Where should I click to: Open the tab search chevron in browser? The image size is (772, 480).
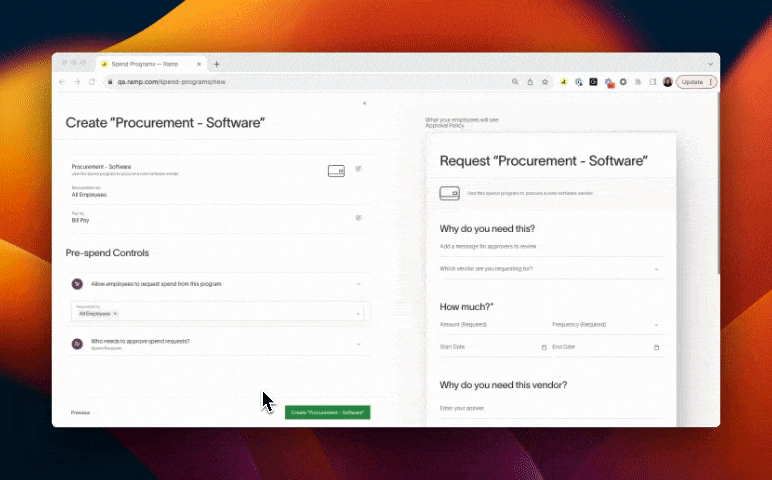click(x=710, y=64)
